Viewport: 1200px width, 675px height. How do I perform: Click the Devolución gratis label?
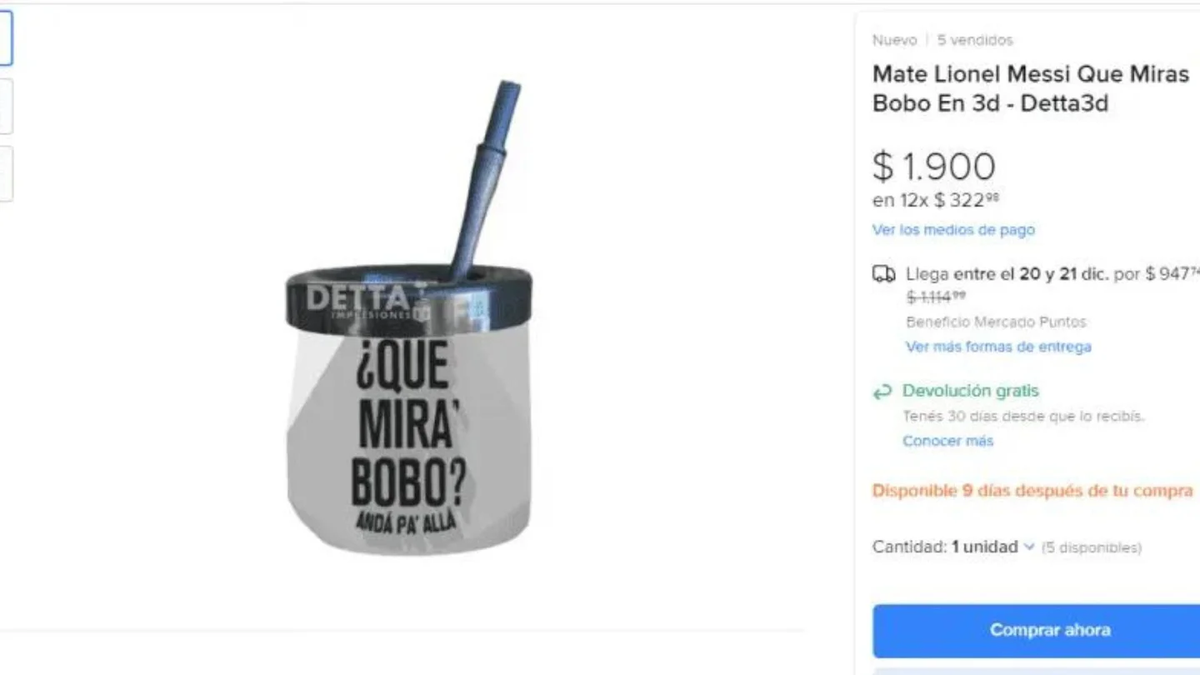(970, 391)
